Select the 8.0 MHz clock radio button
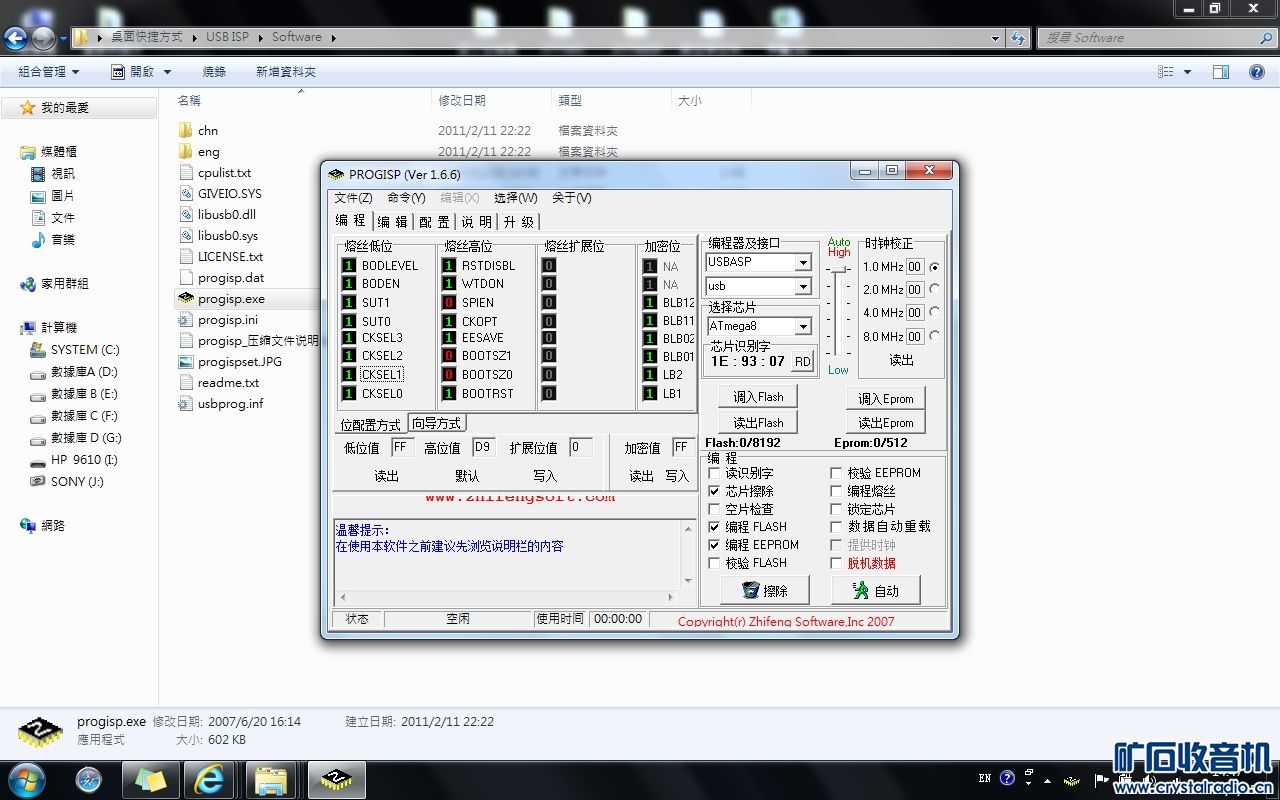Viewport: 1280px width, 800px height. 934,336
